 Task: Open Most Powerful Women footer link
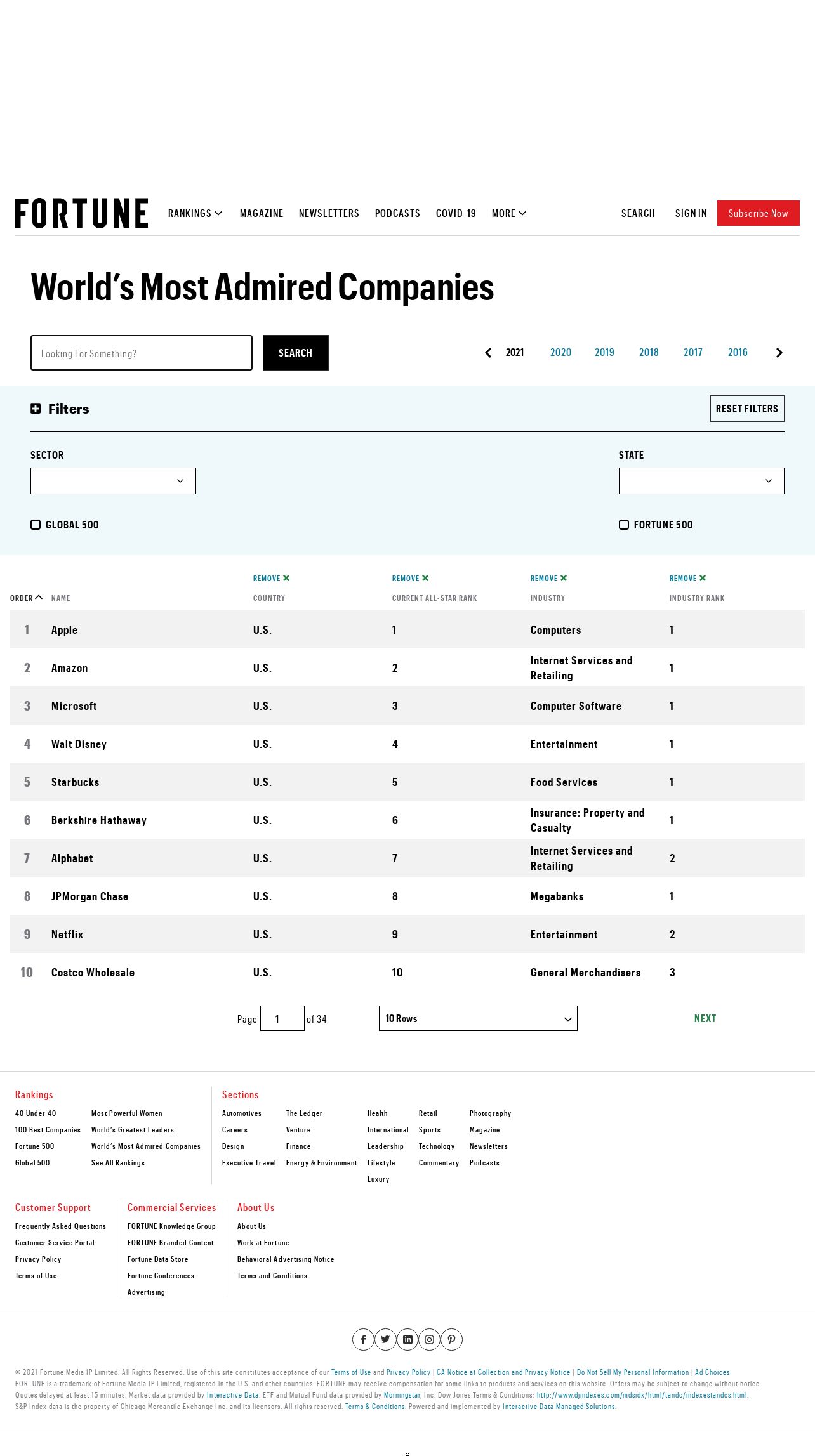click(x=127, y=1113)
